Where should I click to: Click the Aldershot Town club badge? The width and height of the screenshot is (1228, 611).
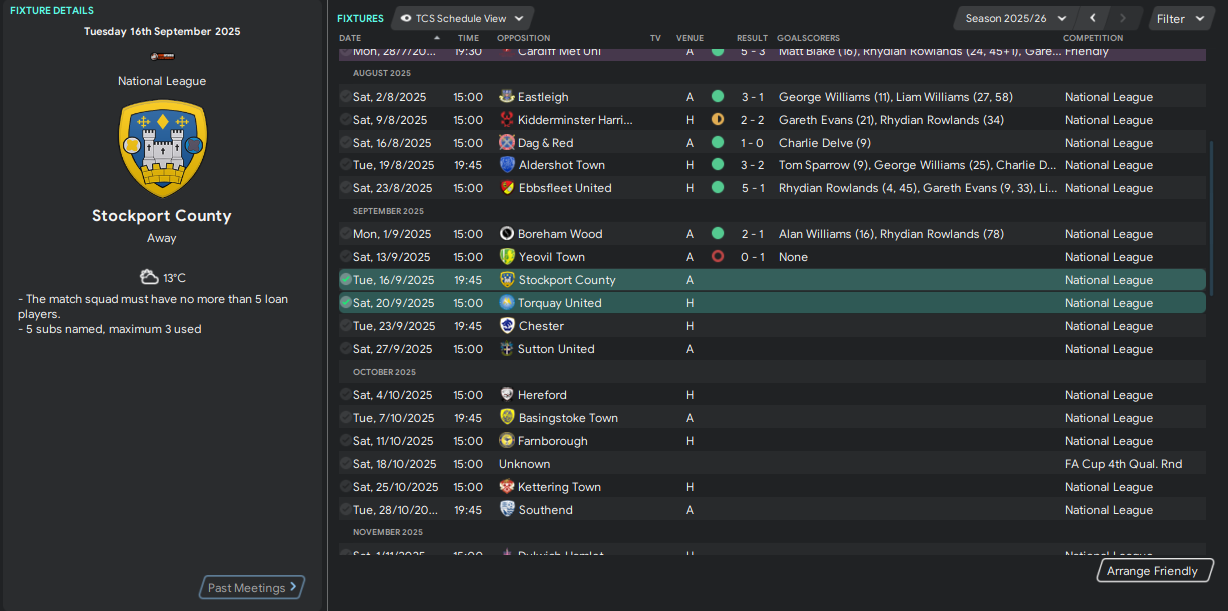click(x=508, y=165)
